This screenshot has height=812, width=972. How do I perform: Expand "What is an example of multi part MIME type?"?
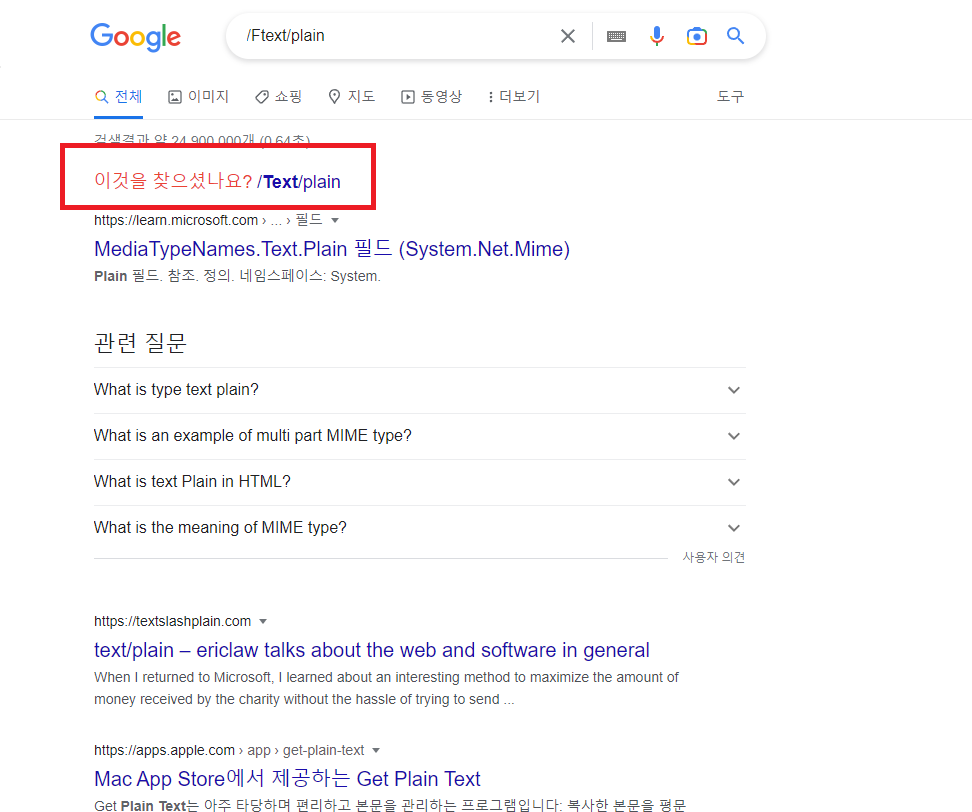point(420,436)
